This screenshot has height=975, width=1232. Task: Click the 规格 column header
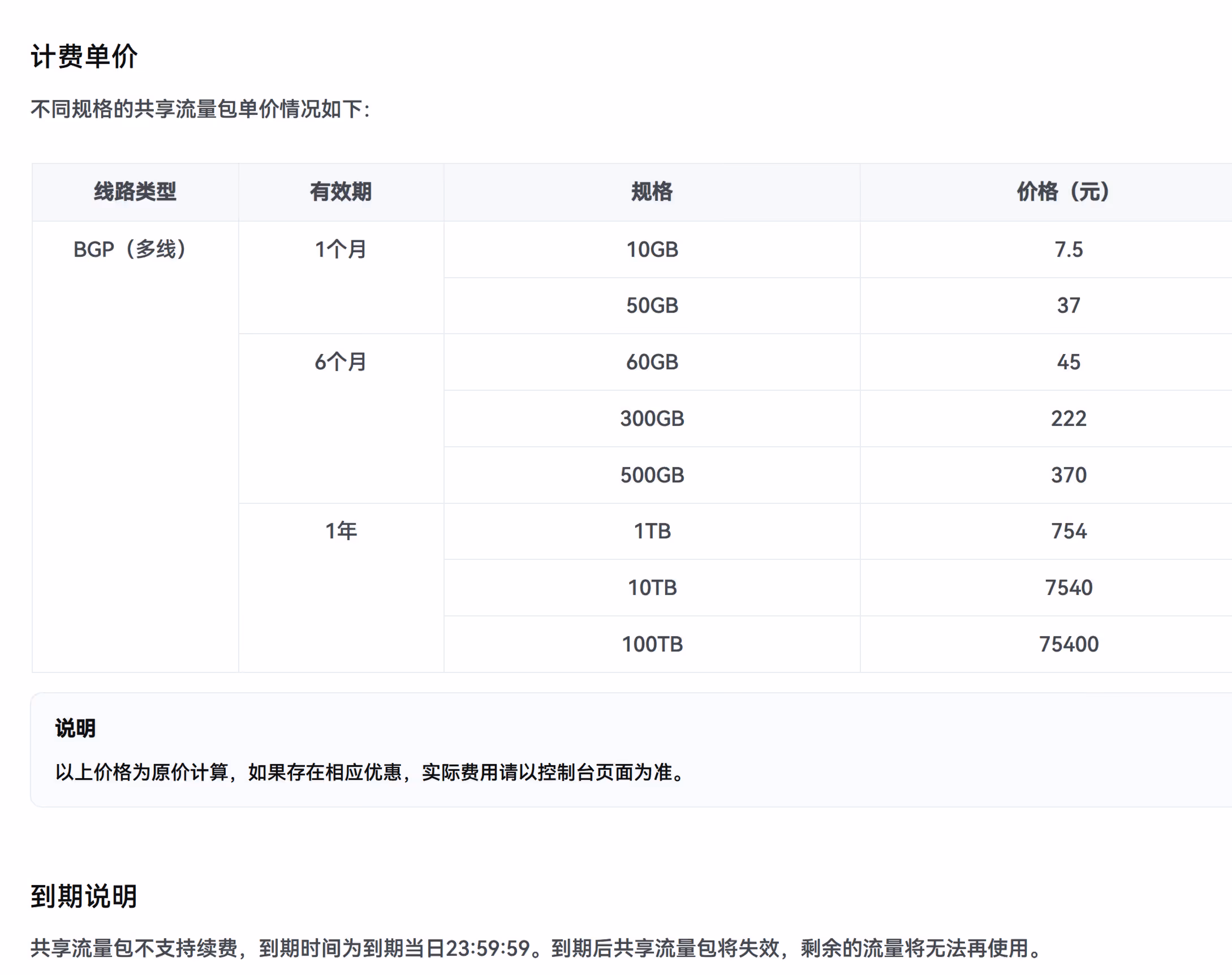pos(652,192)
